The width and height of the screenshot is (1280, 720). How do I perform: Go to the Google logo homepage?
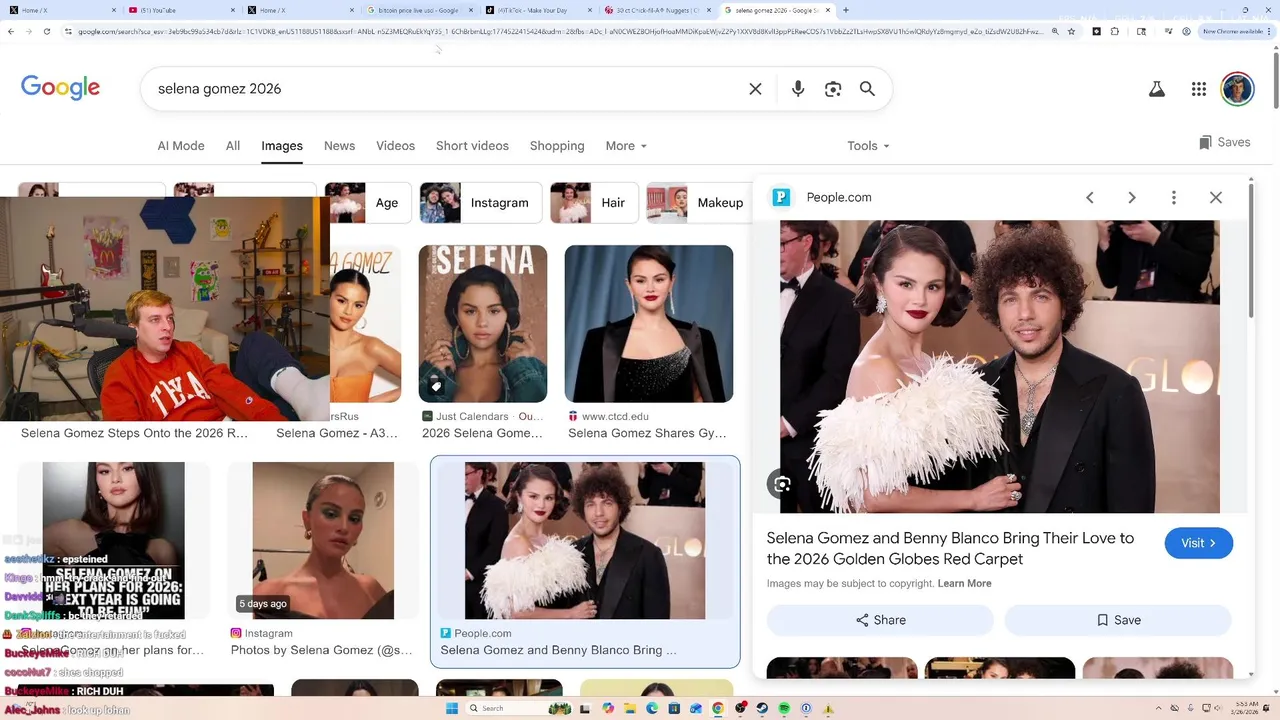[60, 88]
